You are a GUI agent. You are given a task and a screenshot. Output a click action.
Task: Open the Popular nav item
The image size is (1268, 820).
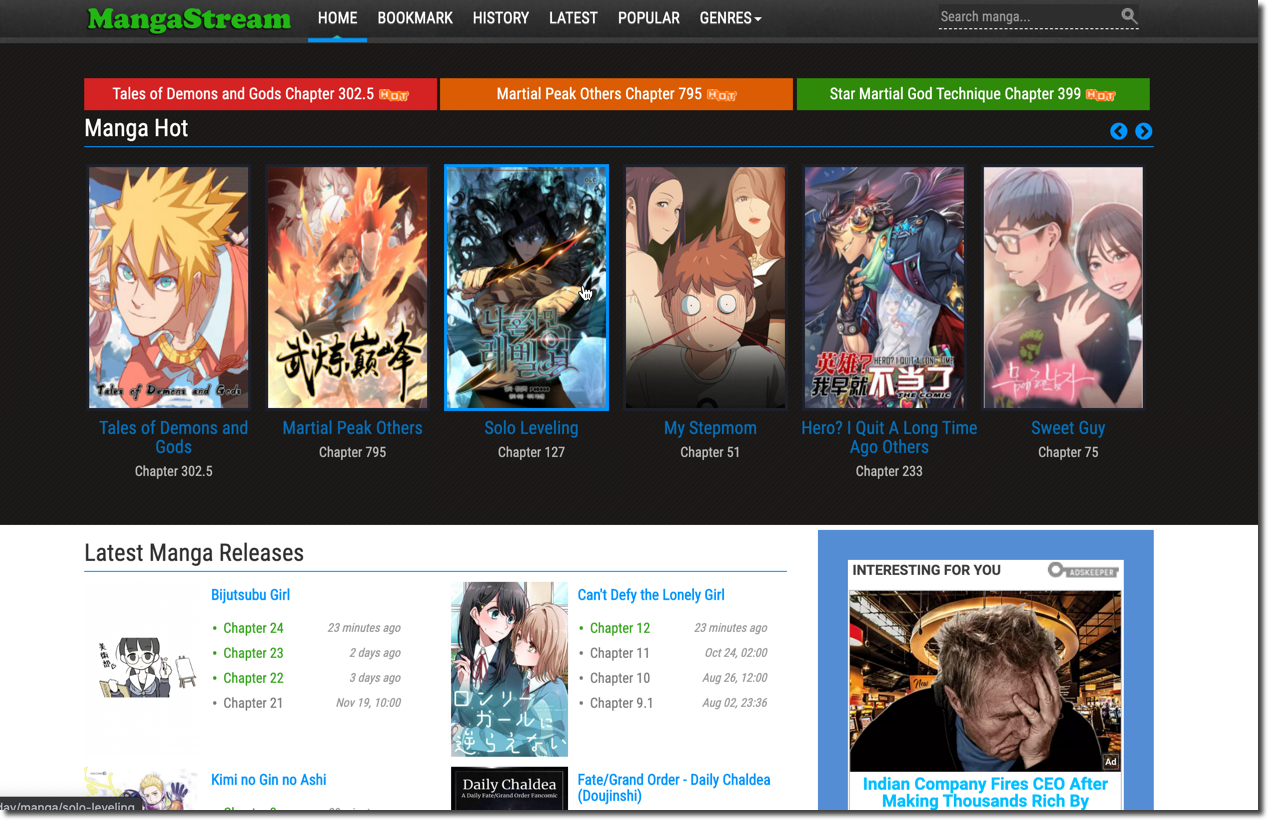[x=649, y=18]
